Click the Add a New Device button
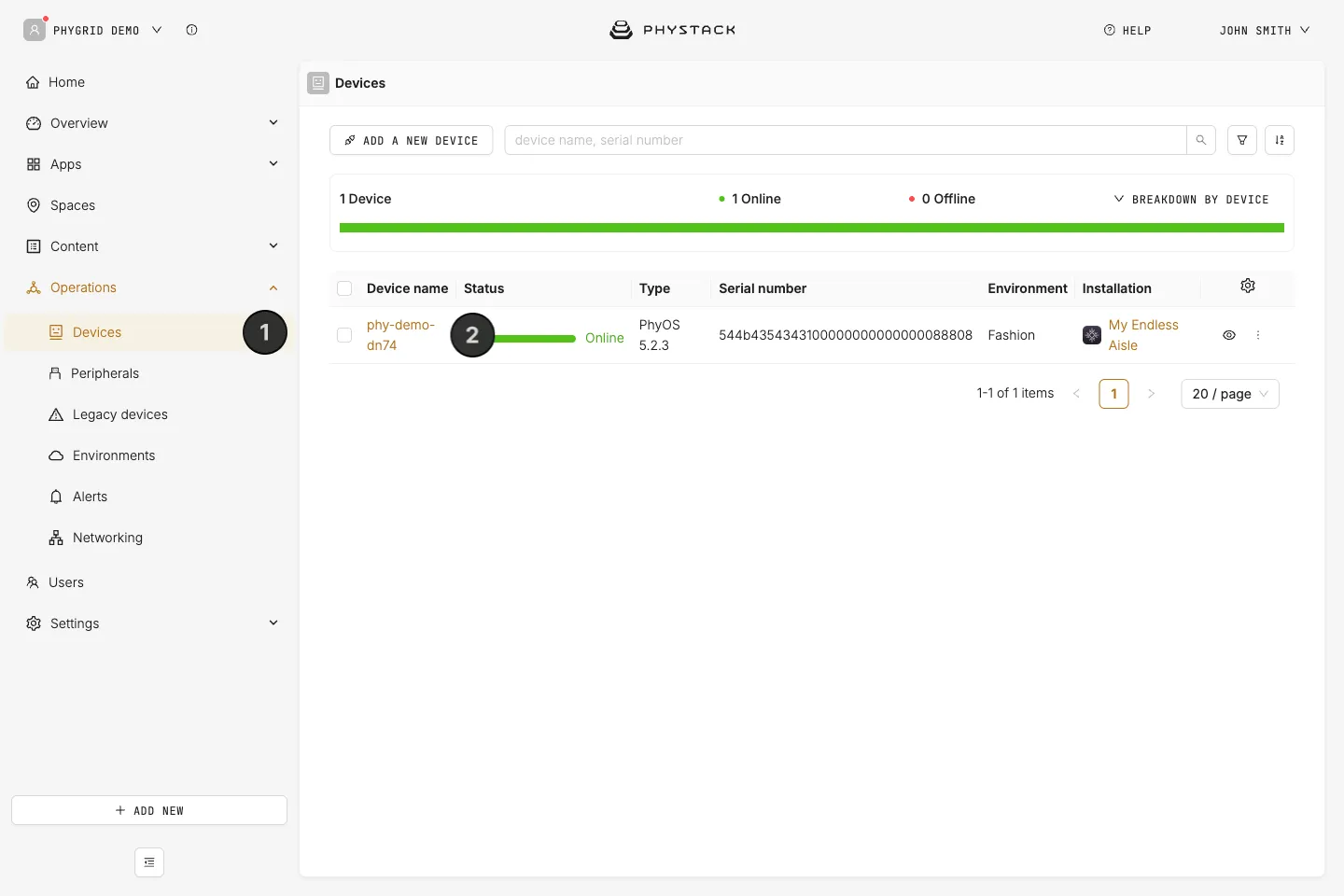The height and width of the screenshot is (896, 1344). point(412,140)
